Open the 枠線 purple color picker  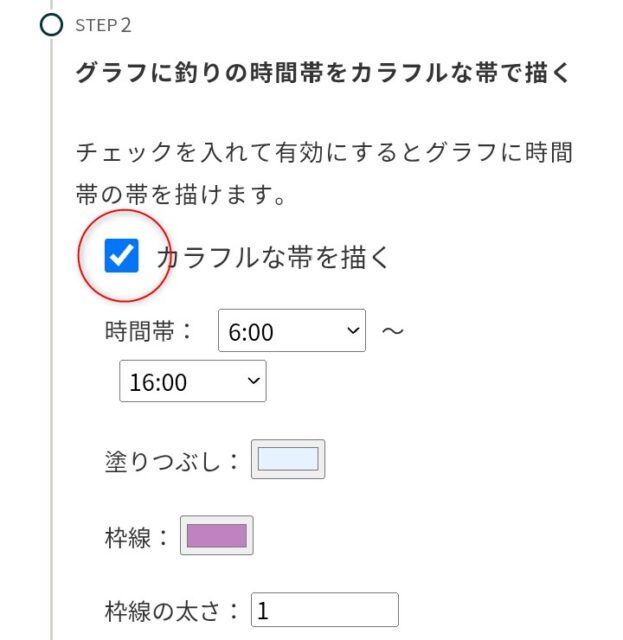(x=216, y=536)
